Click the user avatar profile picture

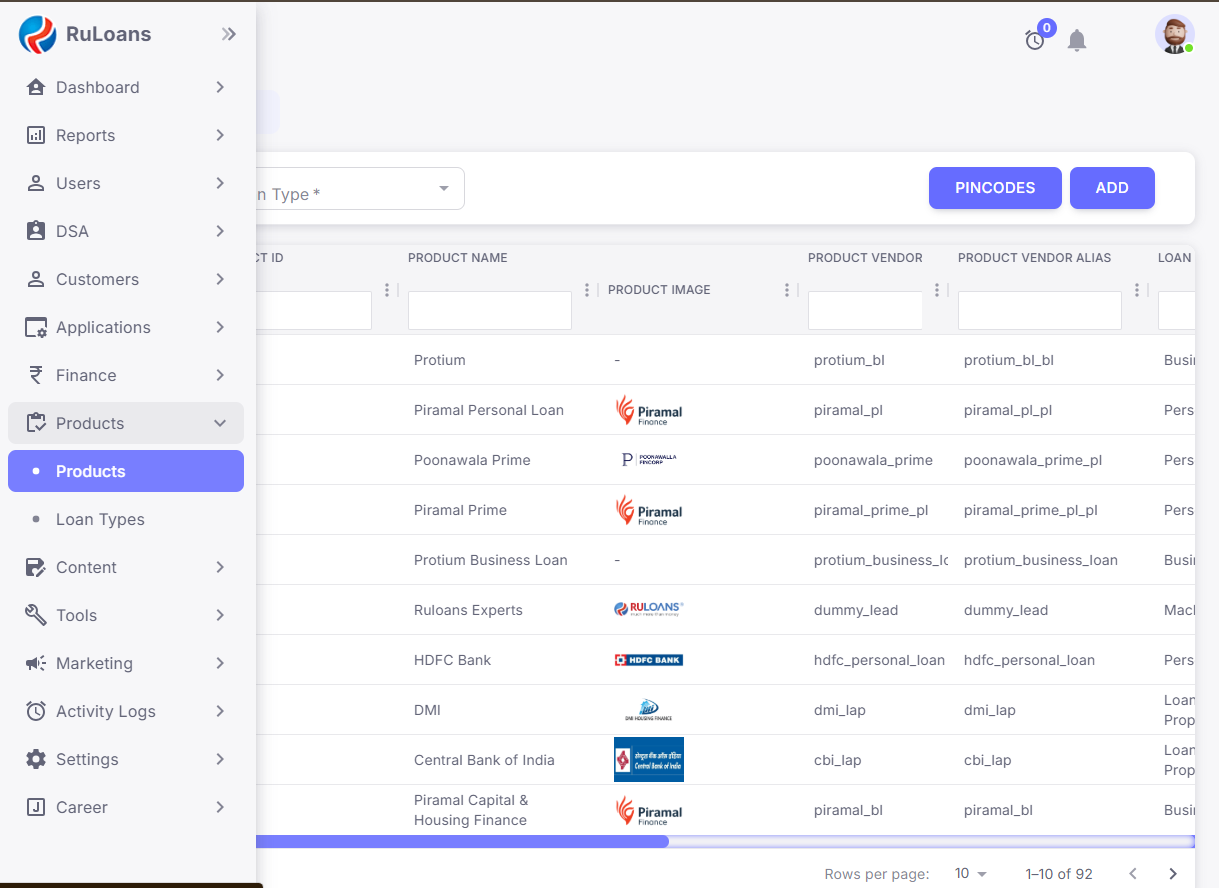[x=1174, y=35]
